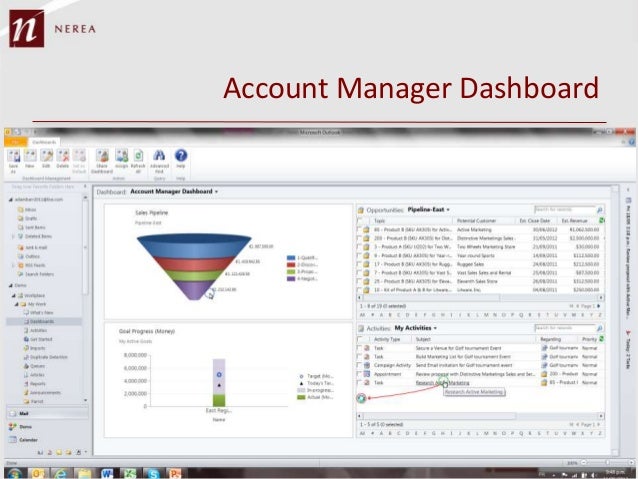
Task: Click the Edit dashboard ribbon icon
Action: [x=46, y=156]
